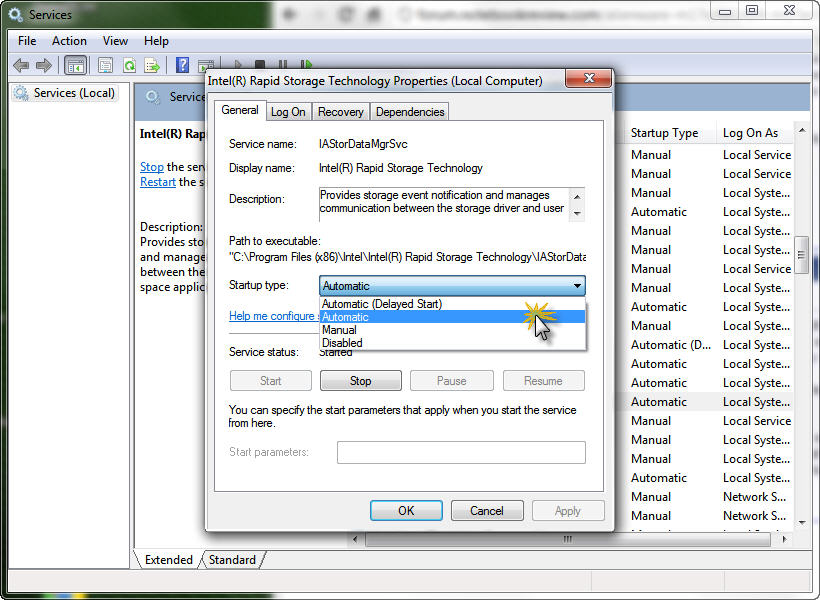The width and height of the screenshot is (820, 600).
Task: Toggle the Show/Hide Console Tree toolbar icon
Action: click(75, 65)
